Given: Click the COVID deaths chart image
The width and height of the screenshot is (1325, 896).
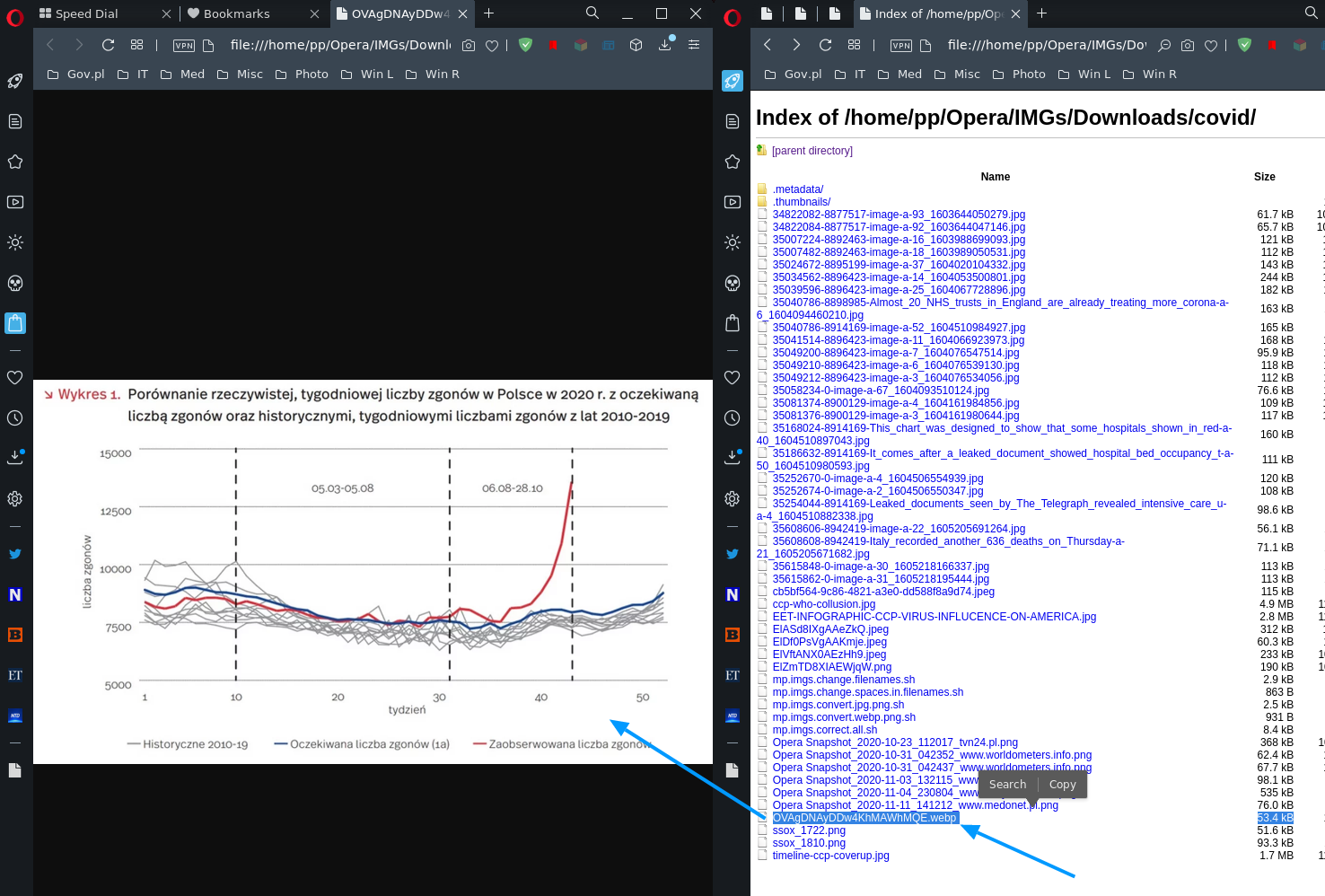Looking at the screenshot, I should [x=373, y=572].
